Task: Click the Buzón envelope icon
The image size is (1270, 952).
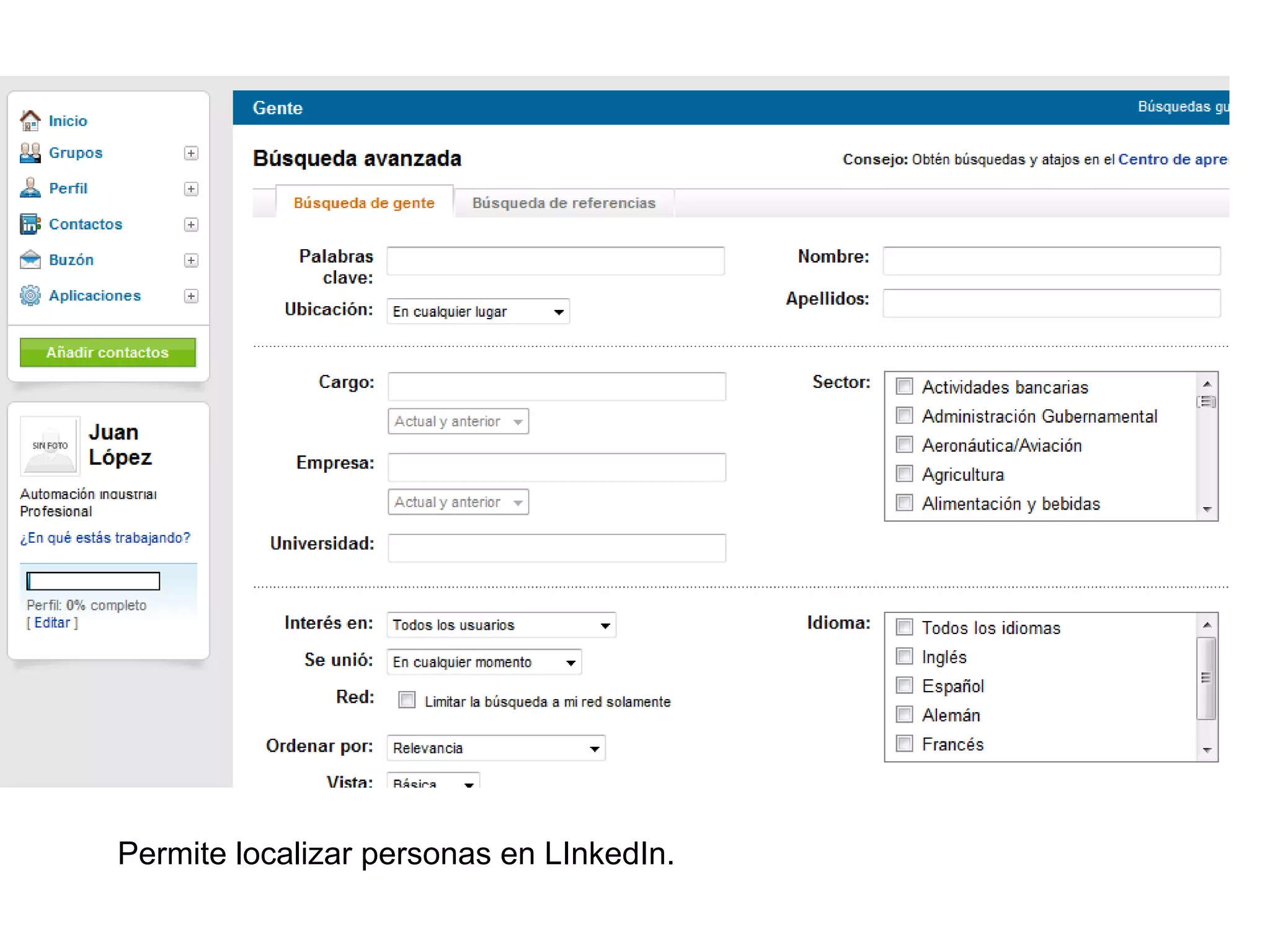Action: (30, 259)
